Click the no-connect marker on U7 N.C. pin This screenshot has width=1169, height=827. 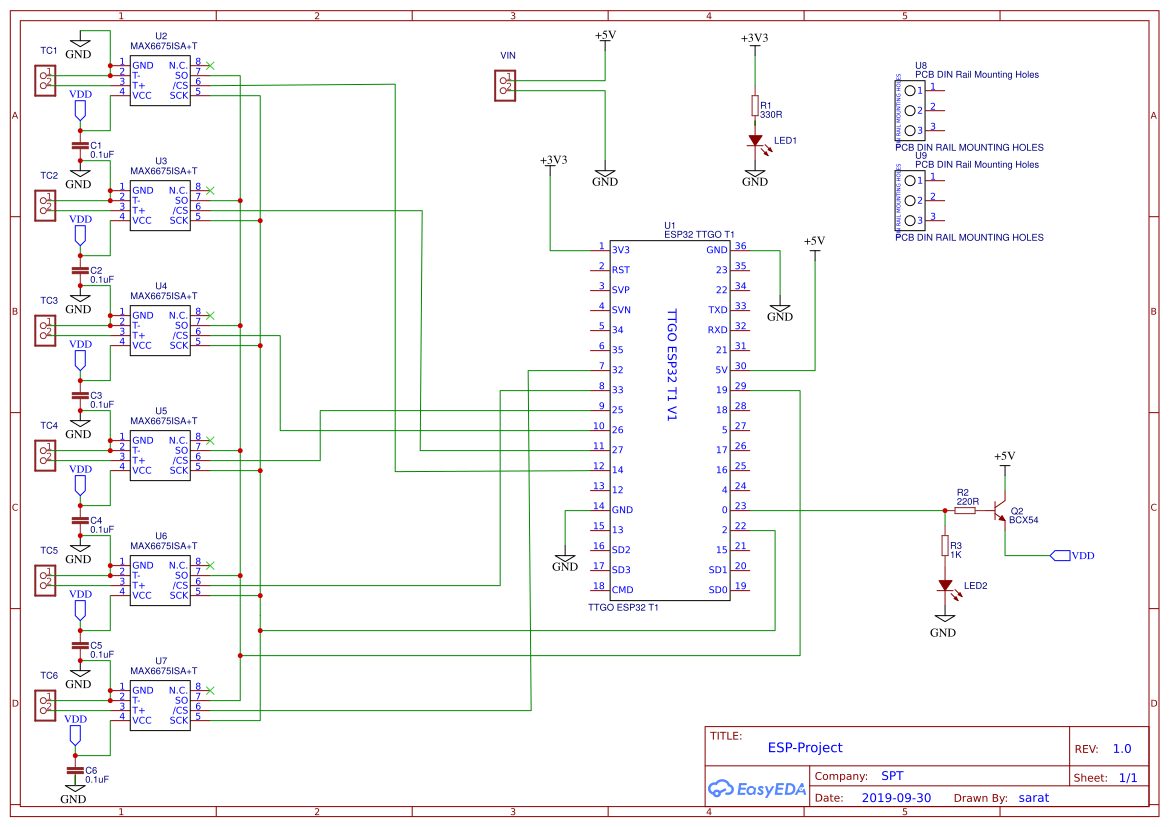210,691
